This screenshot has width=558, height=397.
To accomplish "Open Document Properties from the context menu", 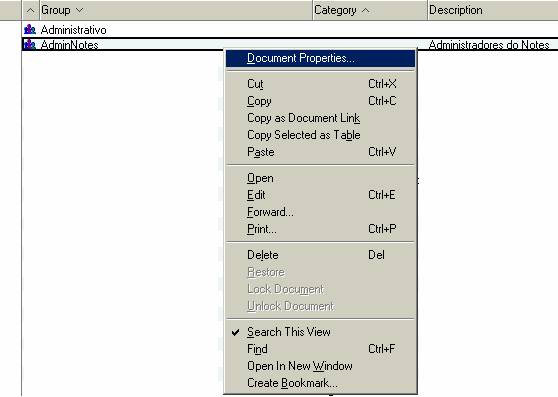I will click(x=320, y=58).
